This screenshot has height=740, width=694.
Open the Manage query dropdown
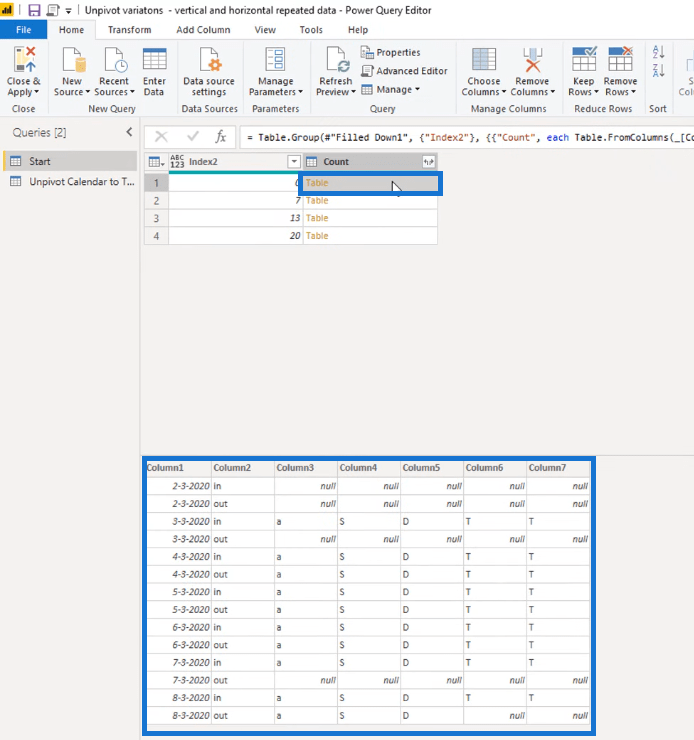pos(391,90)
